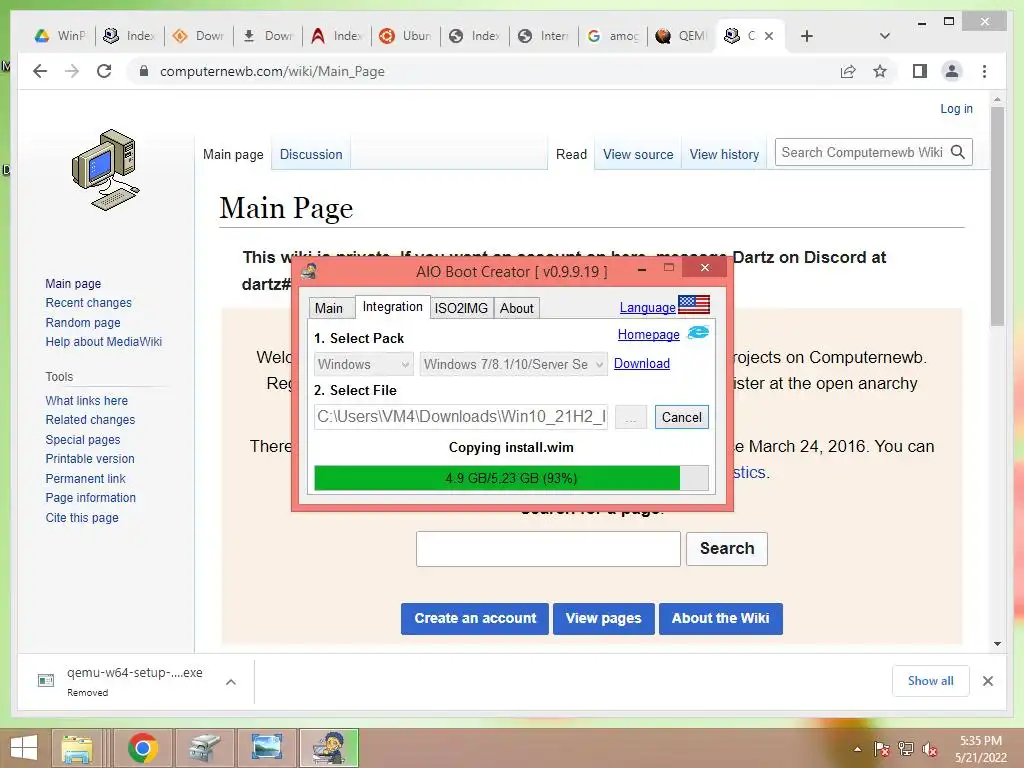Click the Select File path field
The width and height of the screenshot is (1024, 768).
click(461, 417)
